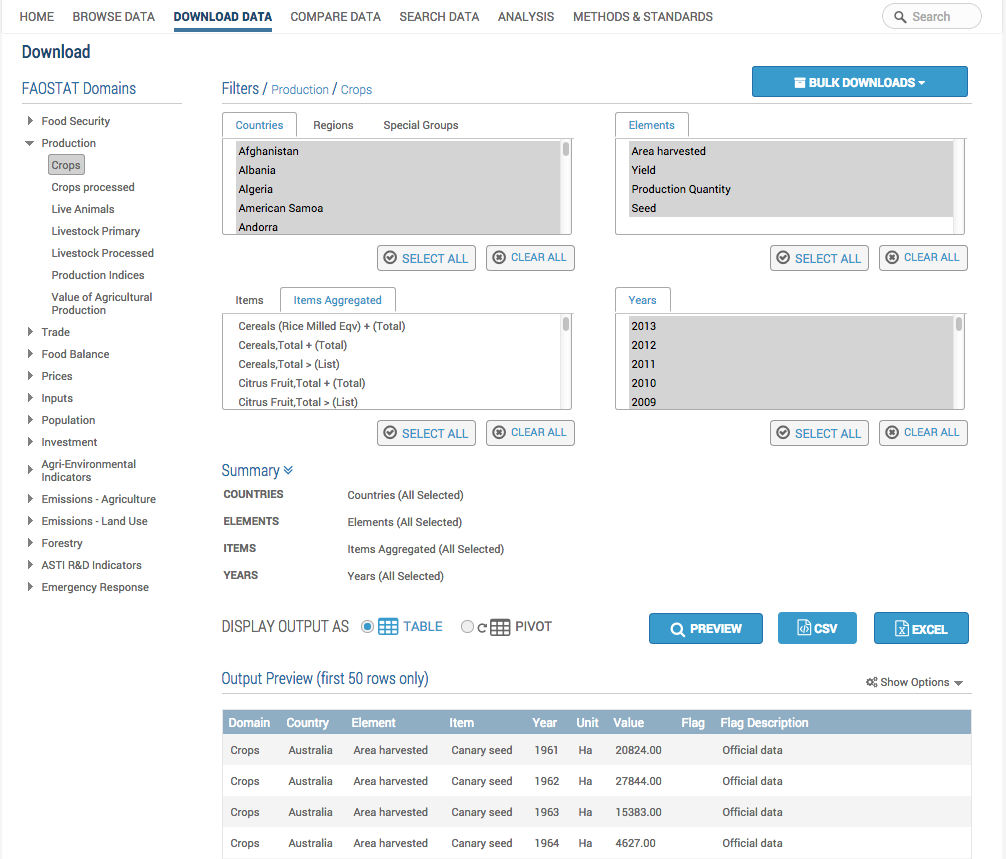This screenshot has width=1006, height=859.
Task: Download the data with the CSV button
Action: (817, 628)
